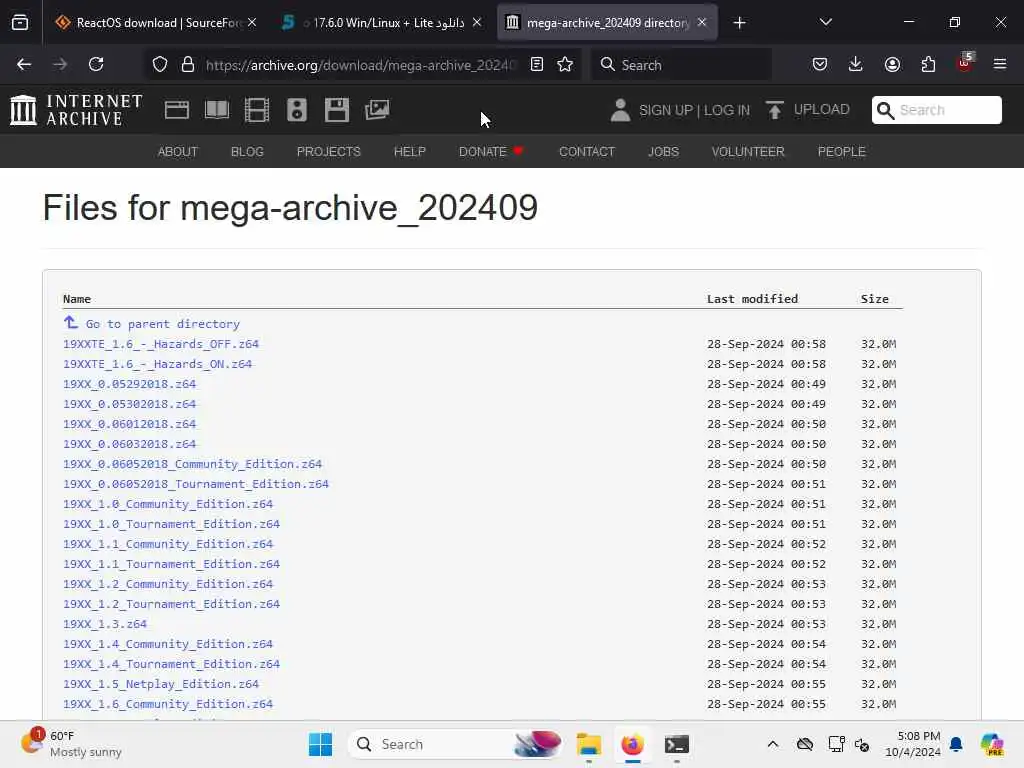Viewport: 1024px width, 768px height.
Task: Go back with the browser back arrow
Action: [x=24, y=64]
